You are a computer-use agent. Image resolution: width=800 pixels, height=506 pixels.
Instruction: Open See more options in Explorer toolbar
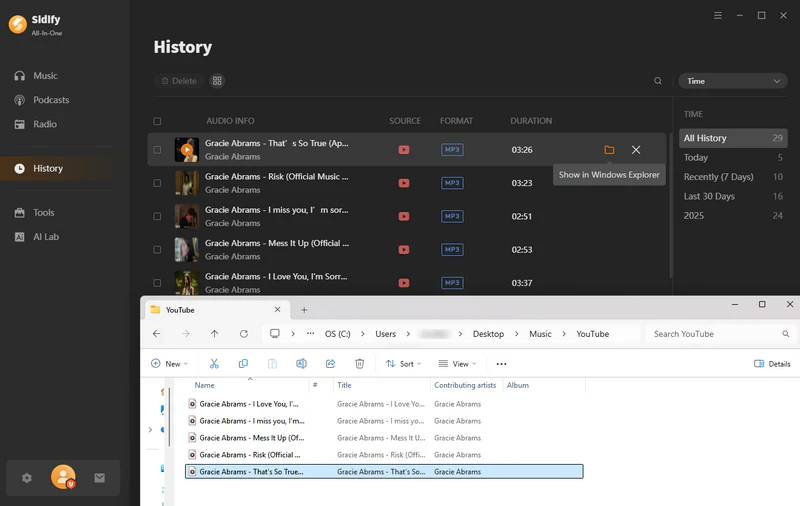502,364
